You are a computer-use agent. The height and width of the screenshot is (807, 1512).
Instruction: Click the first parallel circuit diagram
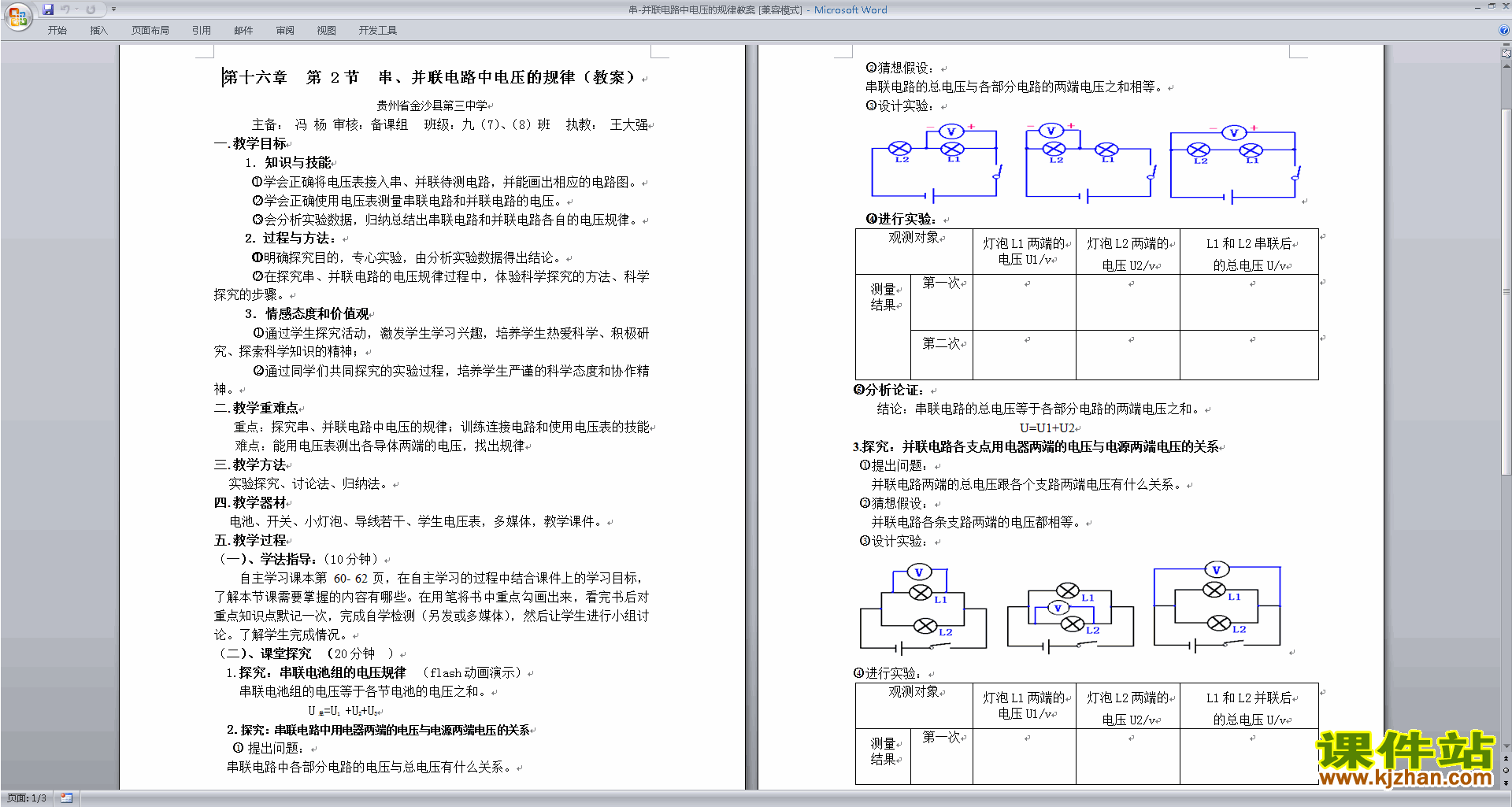point(924,609)
